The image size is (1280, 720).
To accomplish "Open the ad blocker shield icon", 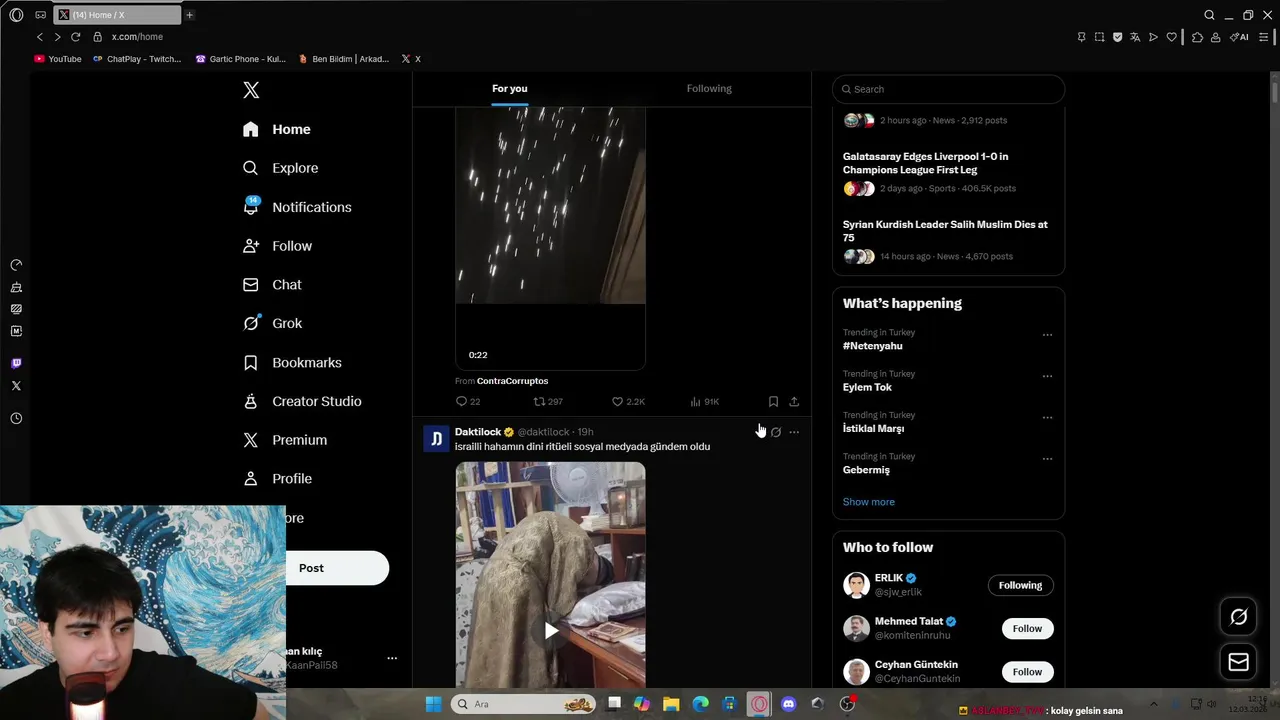I will tap(1117, 37).
